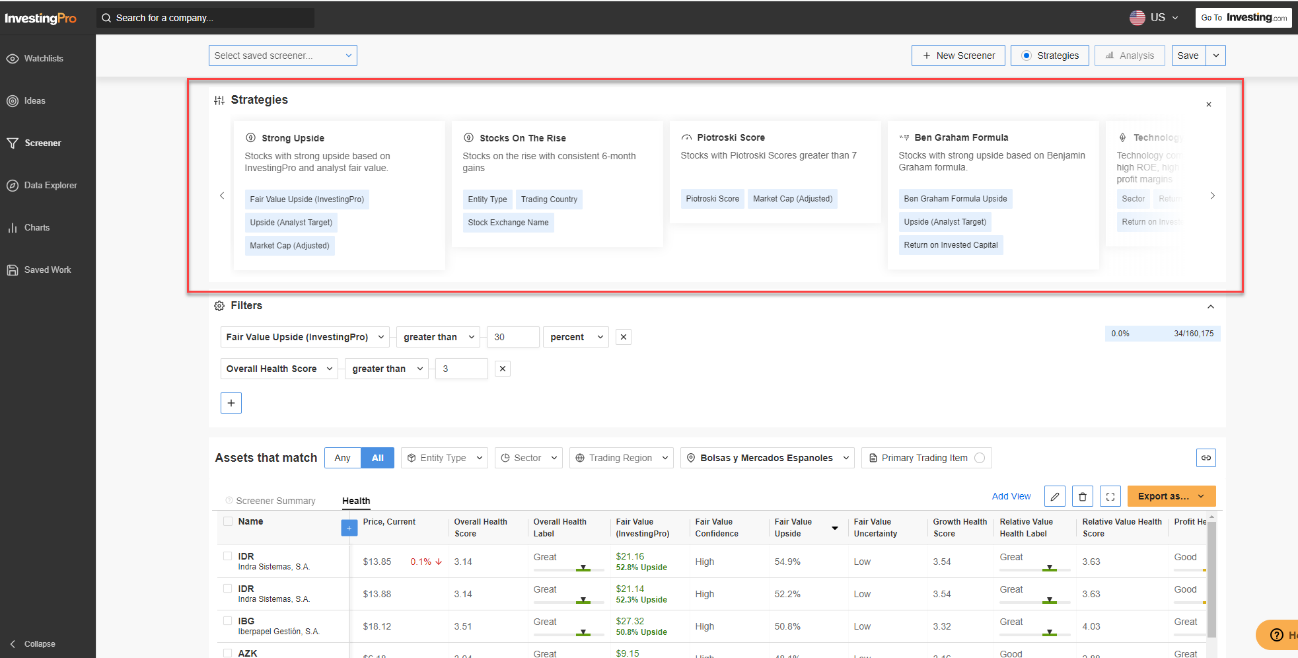Add a column with blue plus
Screen dimensions: 1298x658
pyautogui.click(x=349, y=527)
